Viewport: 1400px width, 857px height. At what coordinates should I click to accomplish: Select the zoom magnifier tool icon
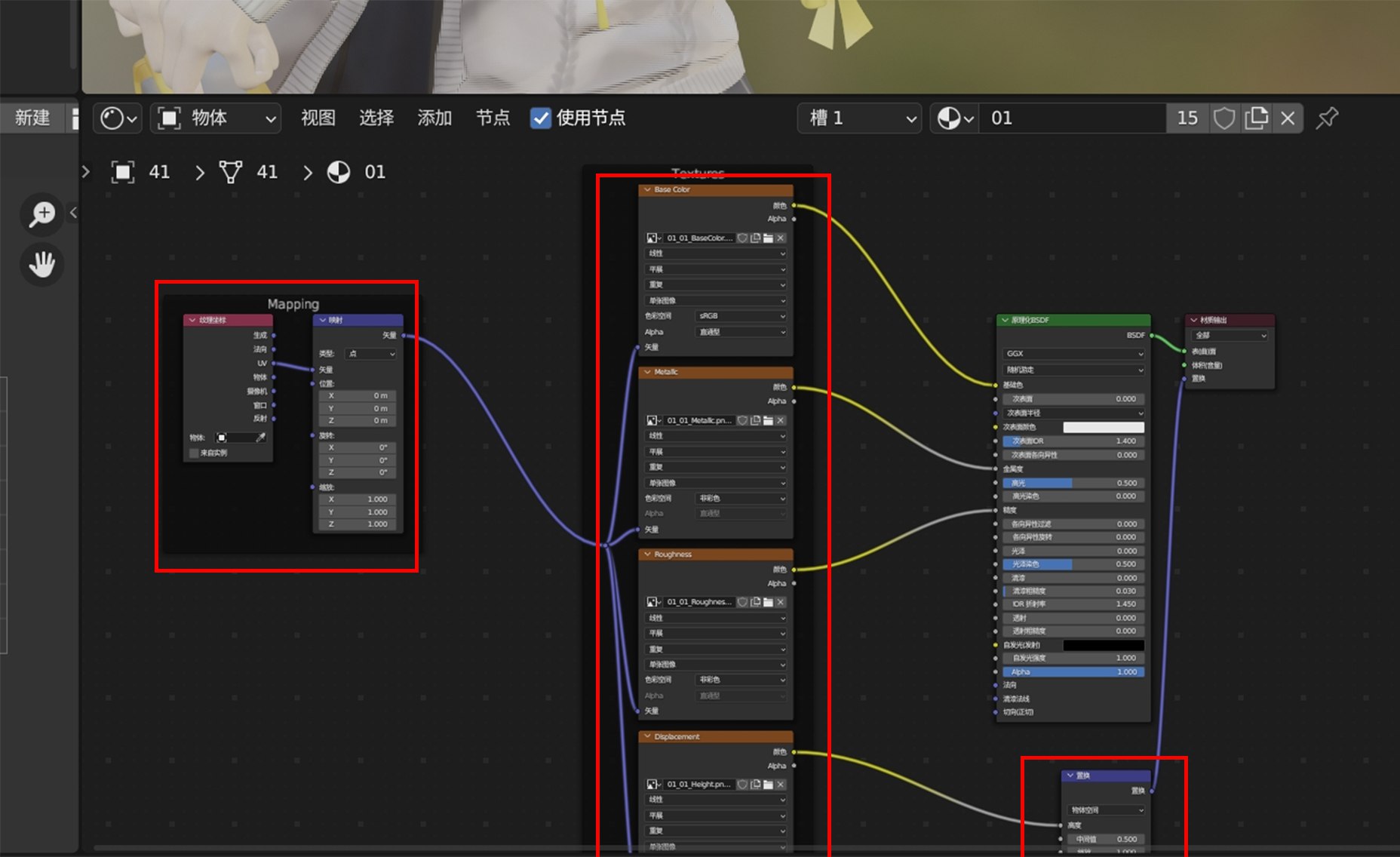pos(41,214)
